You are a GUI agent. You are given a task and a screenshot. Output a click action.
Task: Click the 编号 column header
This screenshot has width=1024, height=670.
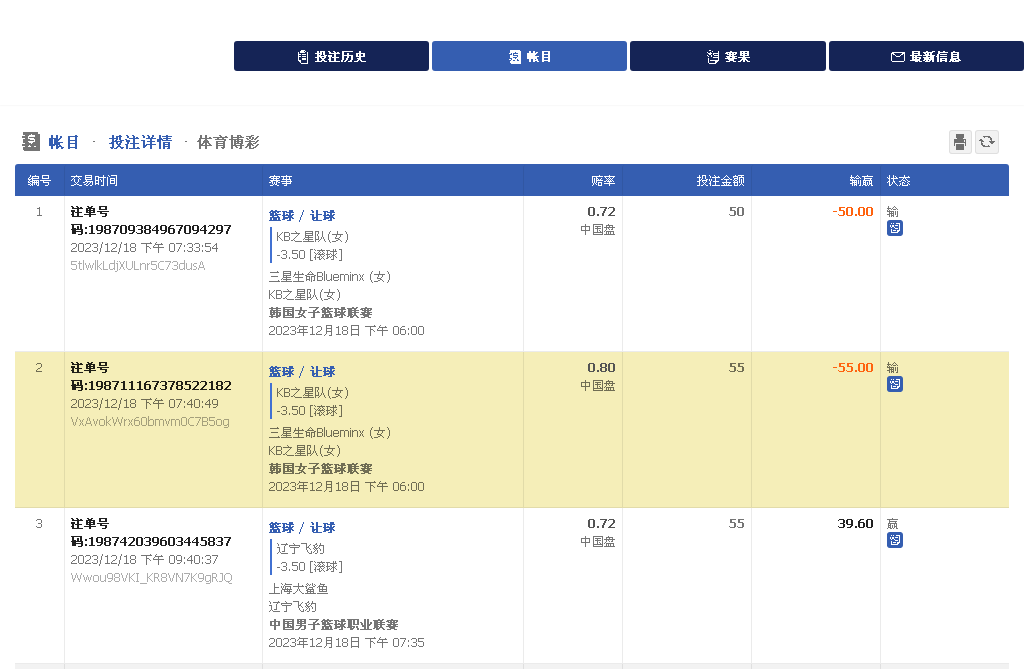click(39, 181)
